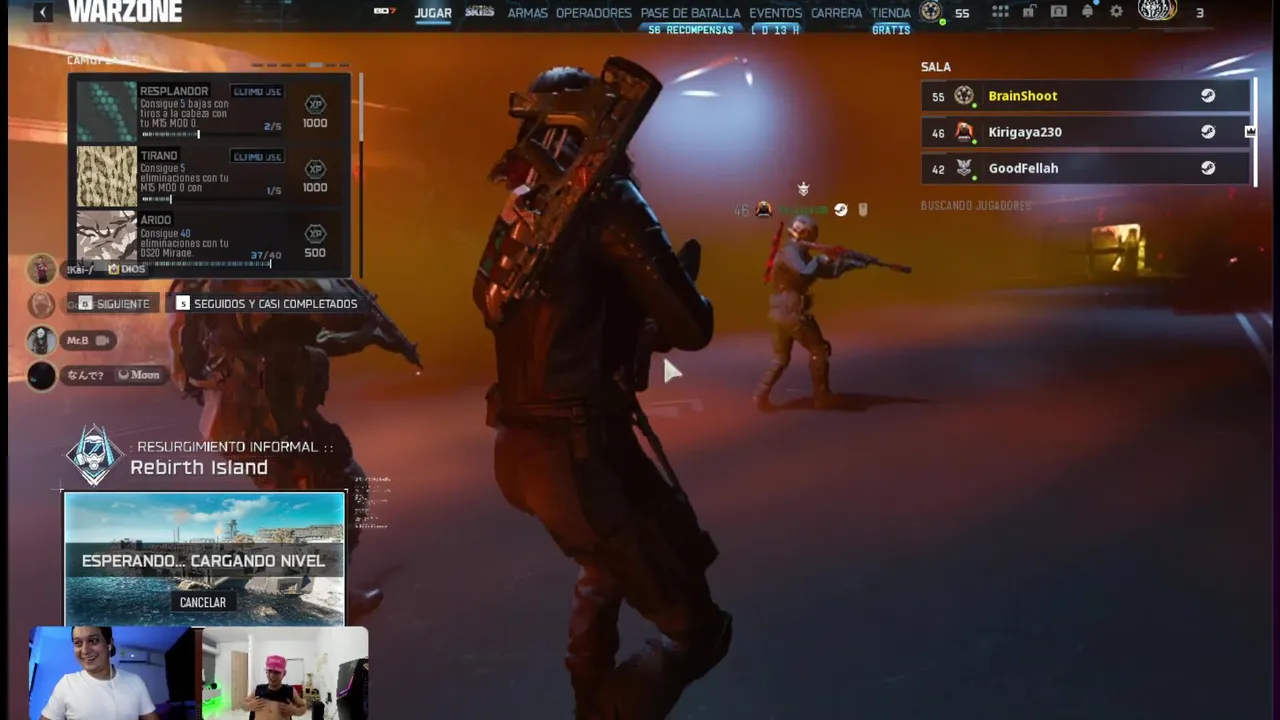
Task: Open the PASE DE BATALLA tab
Action: pos(690,13)
